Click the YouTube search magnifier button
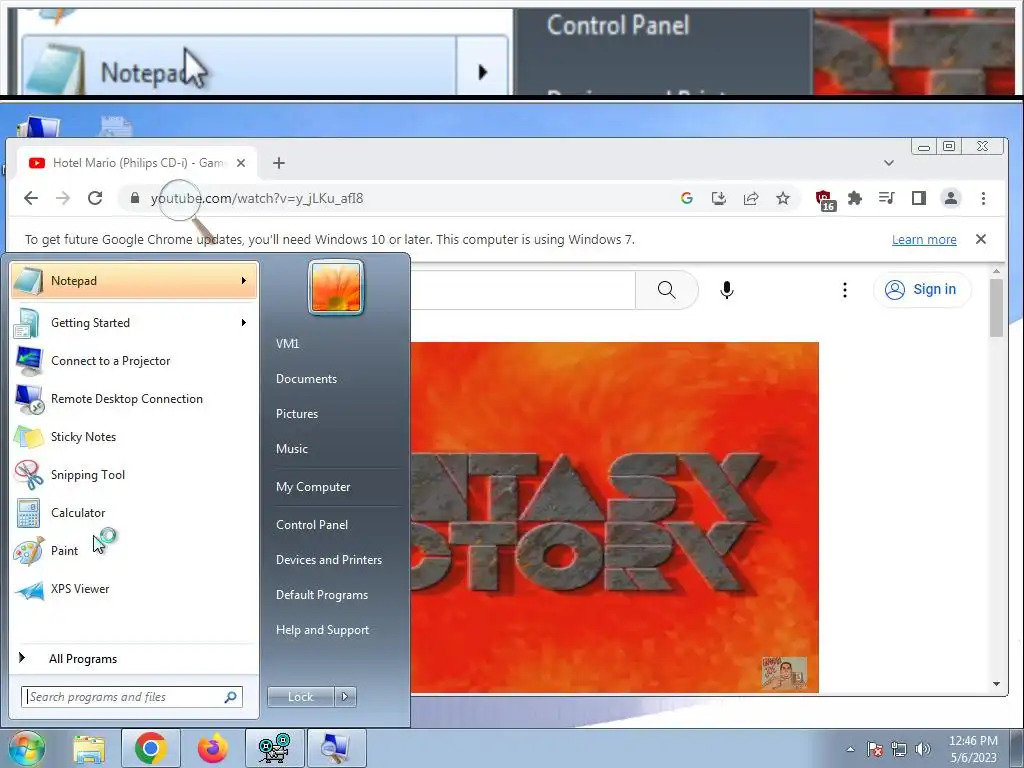1024x768 pixels. click(x=667, y=289)
